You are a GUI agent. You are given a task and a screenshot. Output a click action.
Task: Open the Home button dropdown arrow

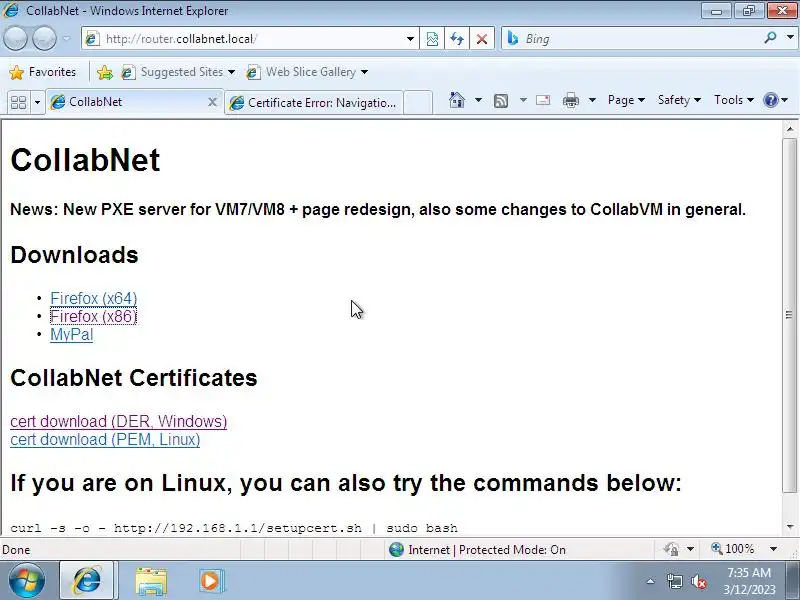pyautogui.click(x=478, y=100)
